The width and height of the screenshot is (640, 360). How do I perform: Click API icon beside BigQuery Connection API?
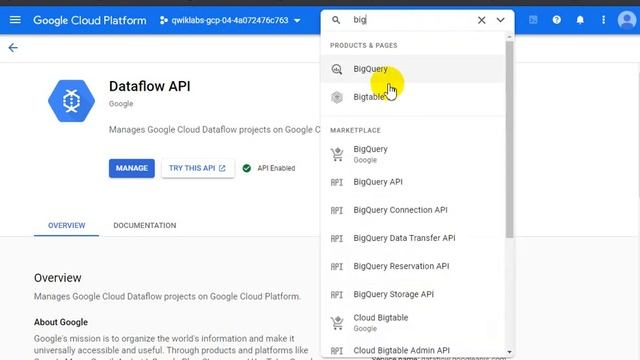pos(337,210)
